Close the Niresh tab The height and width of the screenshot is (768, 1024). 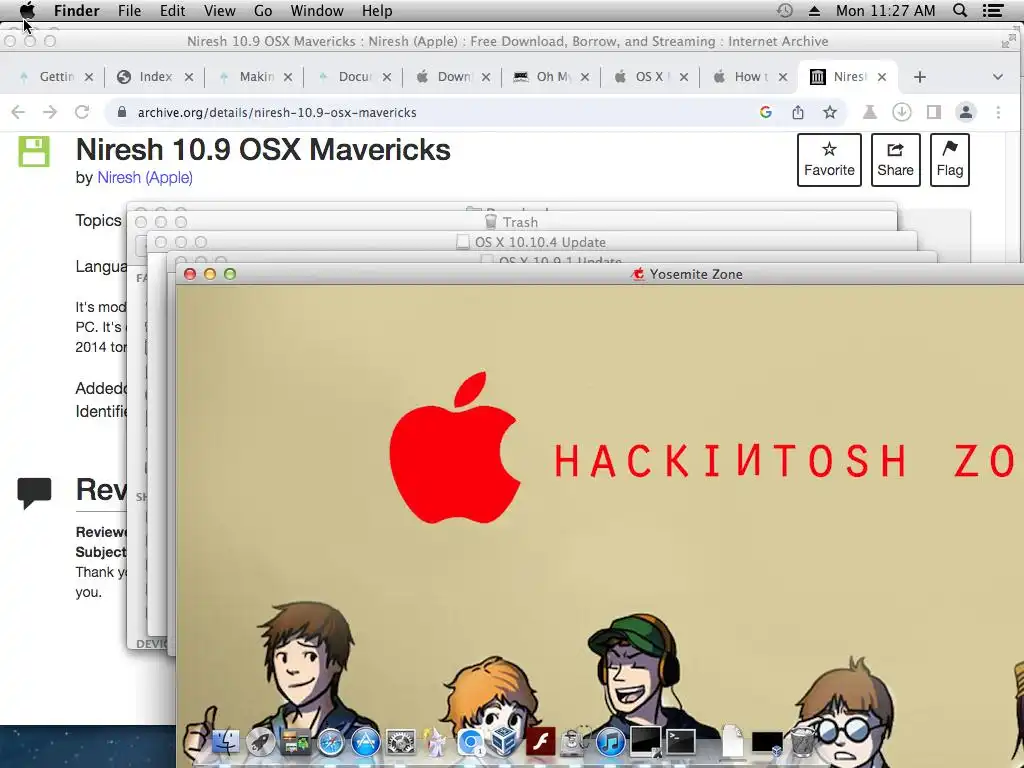882,77
